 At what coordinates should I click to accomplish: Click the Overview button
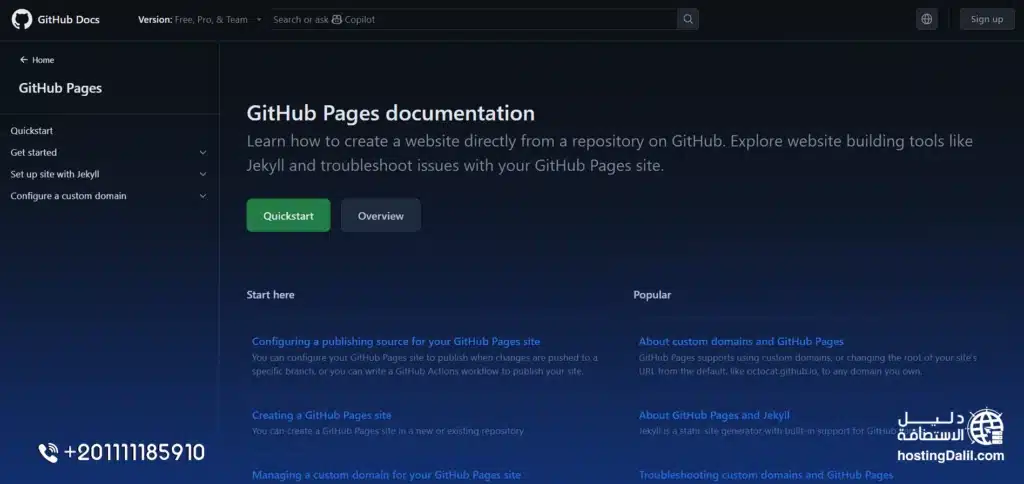tap(381, 216)
